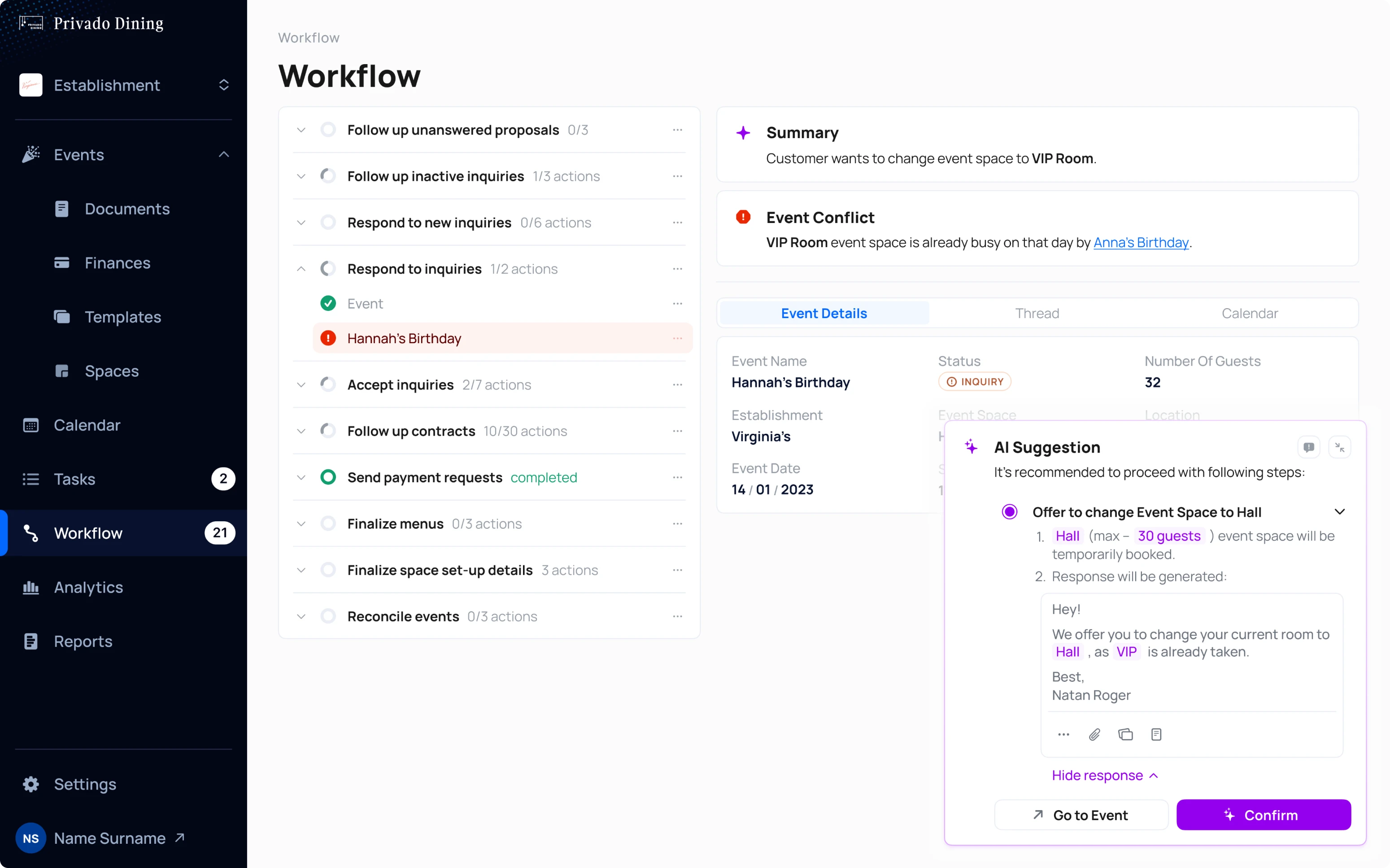Open the Anna's Birthday link
Viewport: 1390px width, 868px height.
(1140, 242)
